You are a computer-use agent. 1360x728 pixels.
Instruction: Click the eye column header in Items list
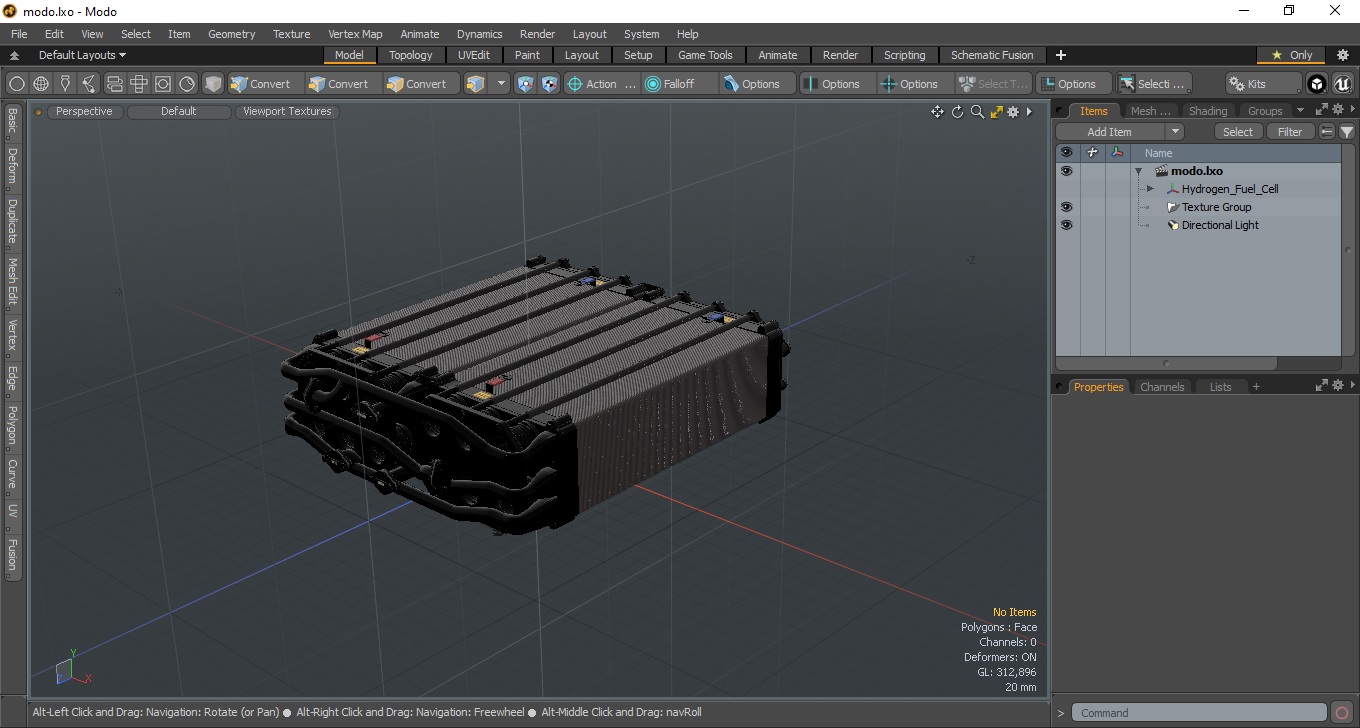click(x=1066, y=153)
